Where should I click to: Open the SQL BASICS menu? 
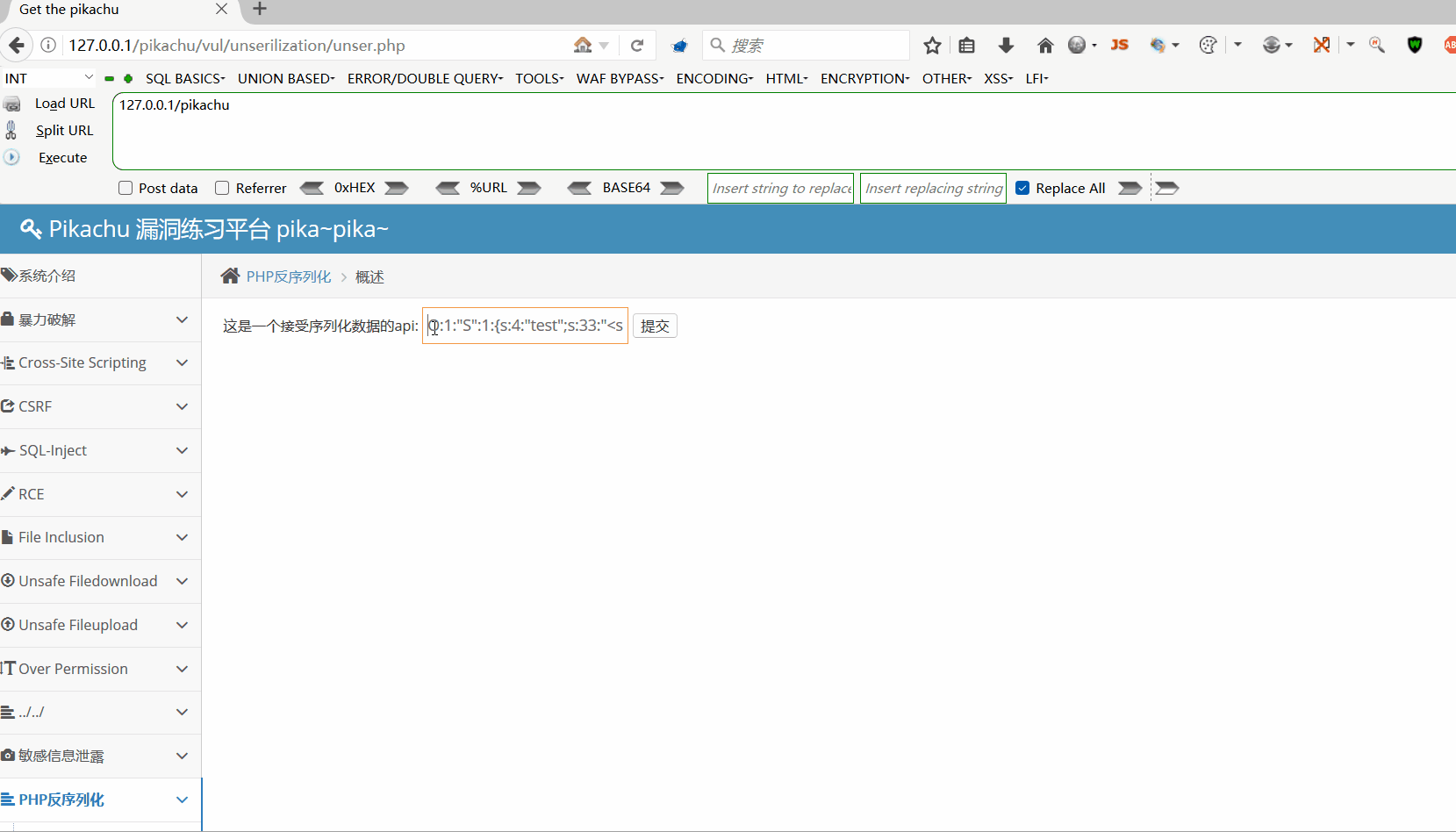click(185, 78)
